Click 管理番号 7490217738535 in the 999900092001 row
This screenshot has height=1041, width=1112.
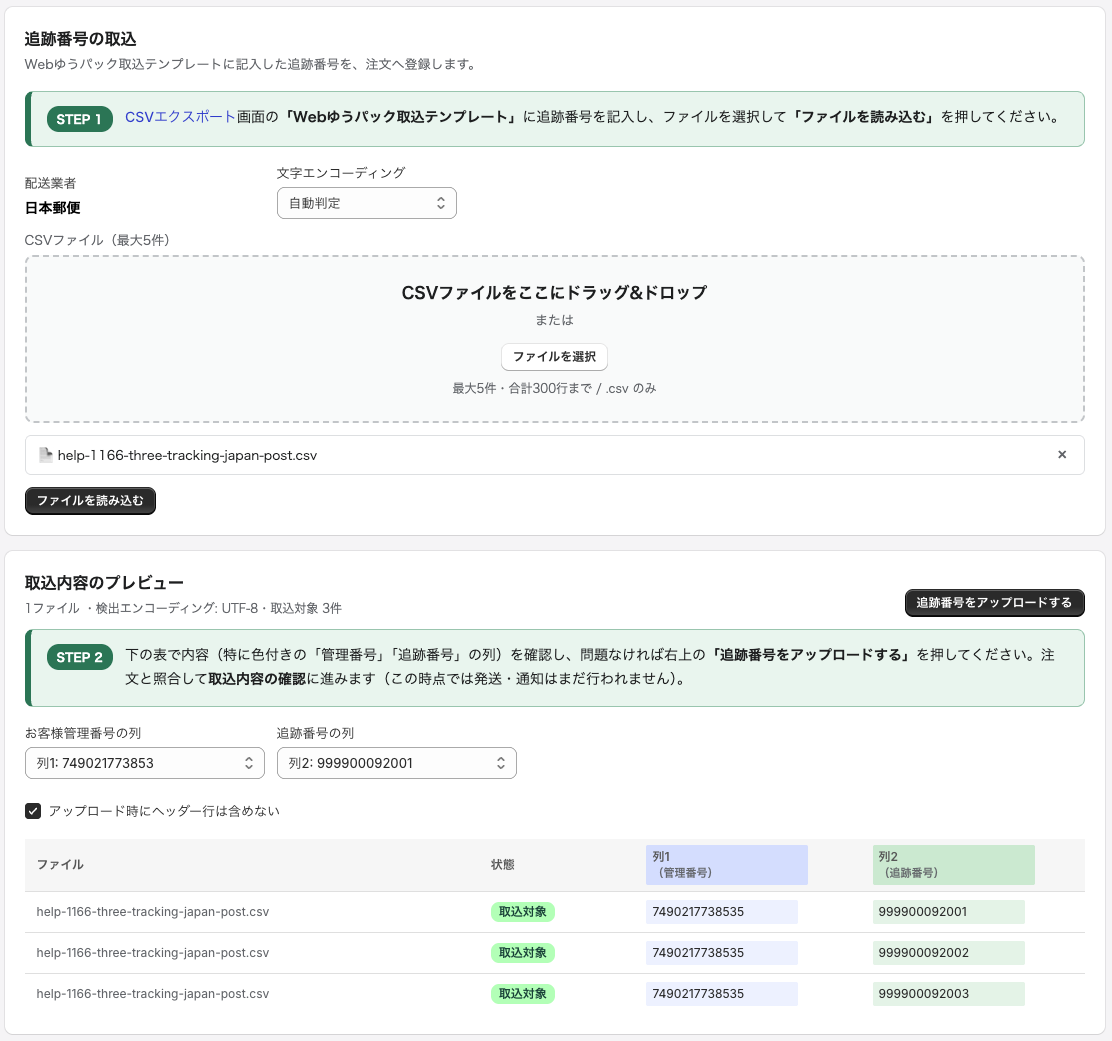pos(721,912)
